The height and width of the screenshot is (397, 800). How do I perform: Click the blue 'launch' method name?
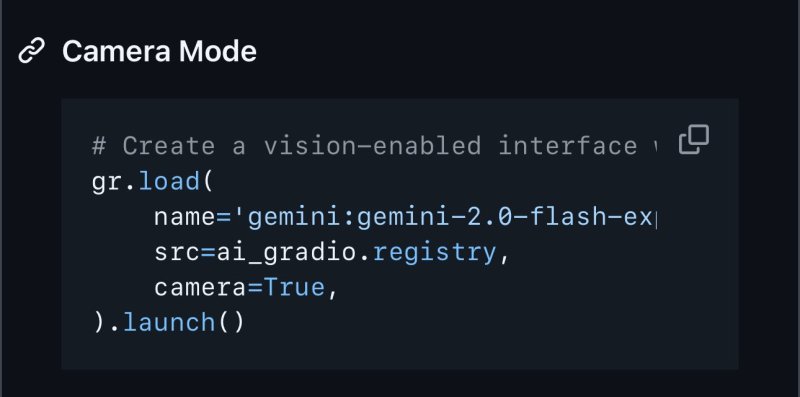coord(169,322)
